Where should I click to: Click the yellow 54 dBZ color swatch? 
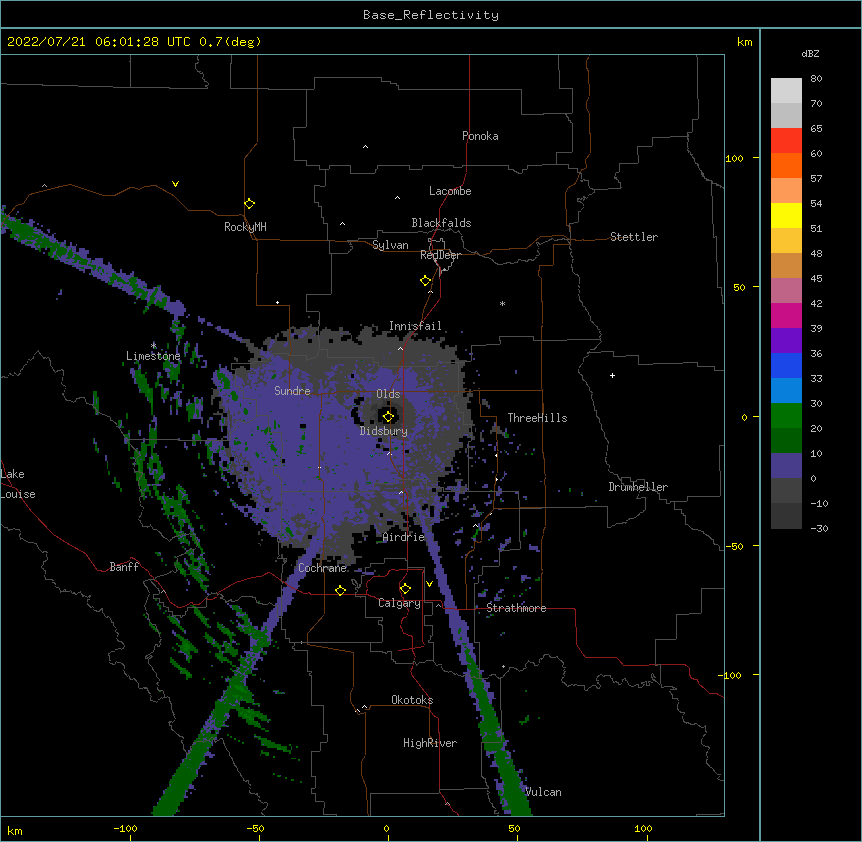pyautogui.click(x=786, y=215)
